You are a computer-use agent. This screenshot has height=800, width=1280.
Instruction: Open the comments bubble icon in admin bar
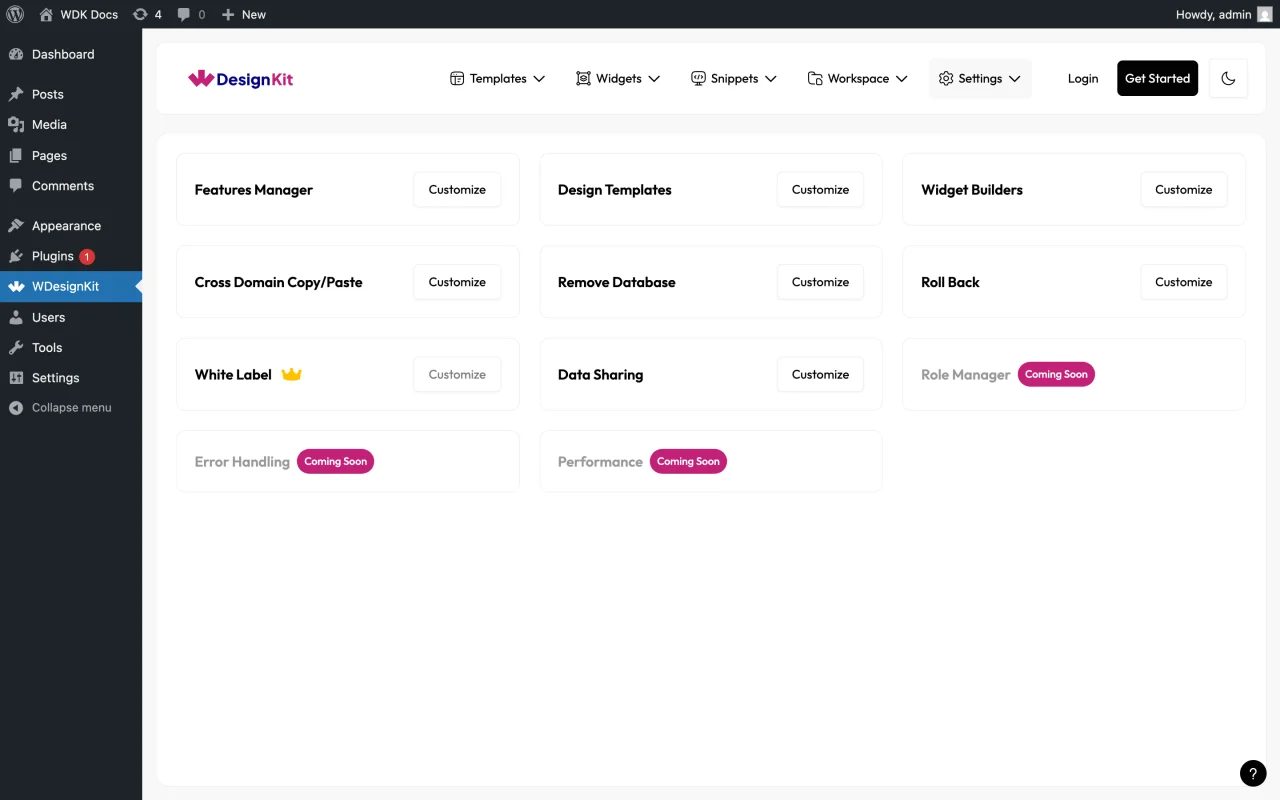coord(184,14)
